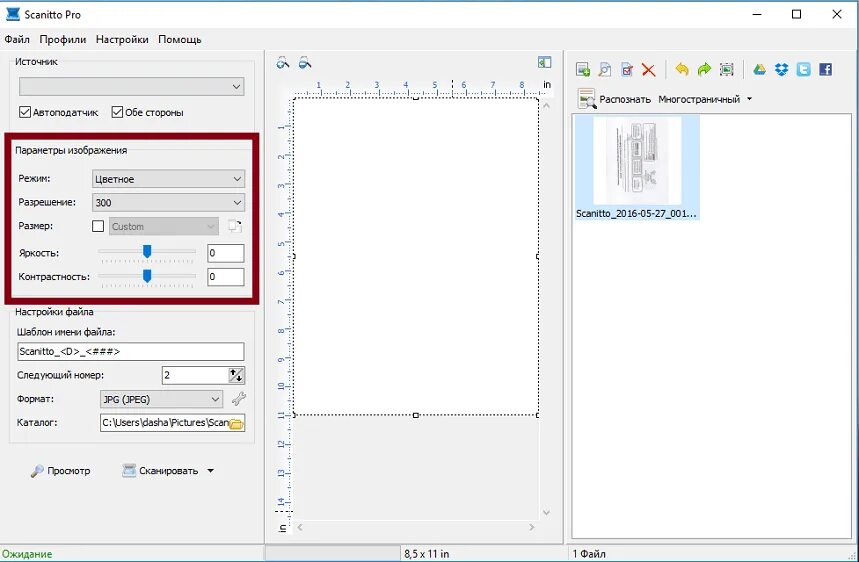Uncheck the Автоподатчик checkbox
Screen dimensions: 859x562
pos(24,112)
